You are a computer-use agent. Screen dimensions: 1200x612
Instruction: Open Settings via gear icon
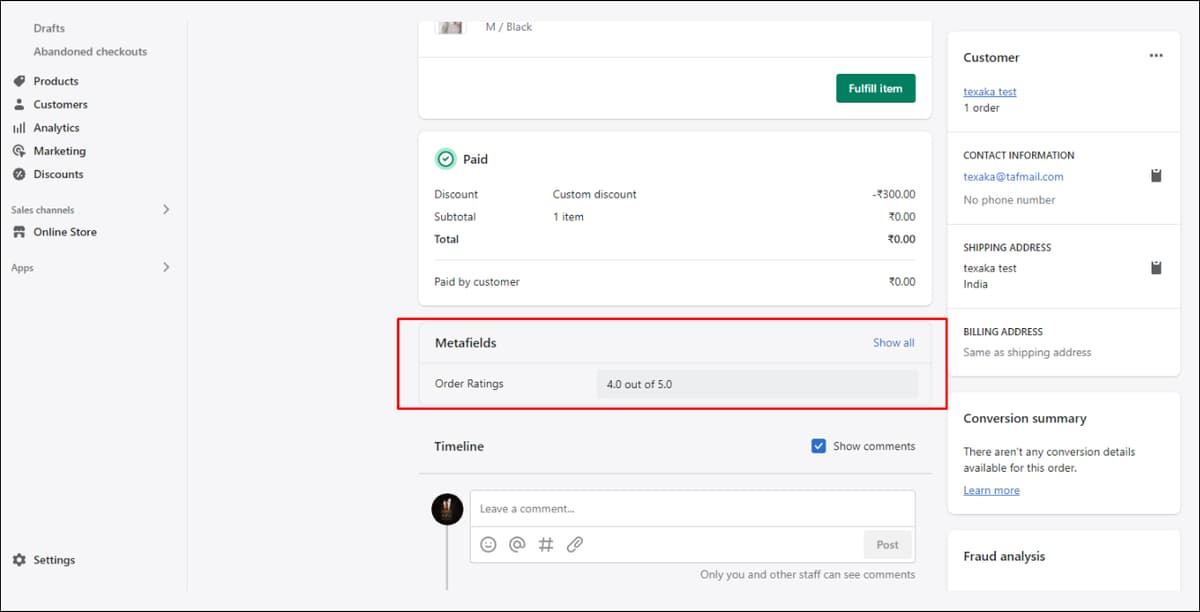coord(19,560)
